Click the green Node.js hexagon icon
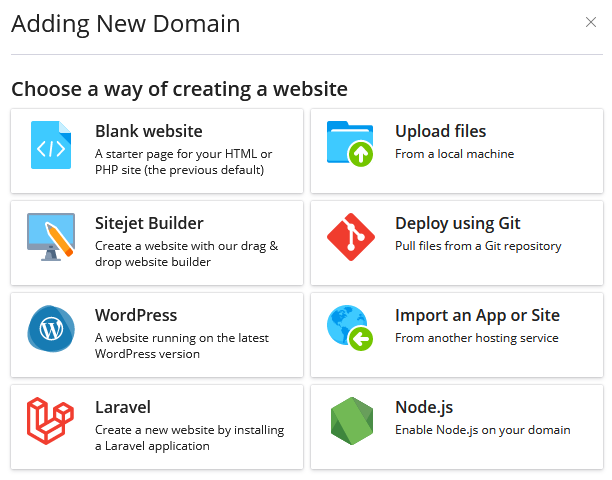612x480 pixels. coord(350,421)
